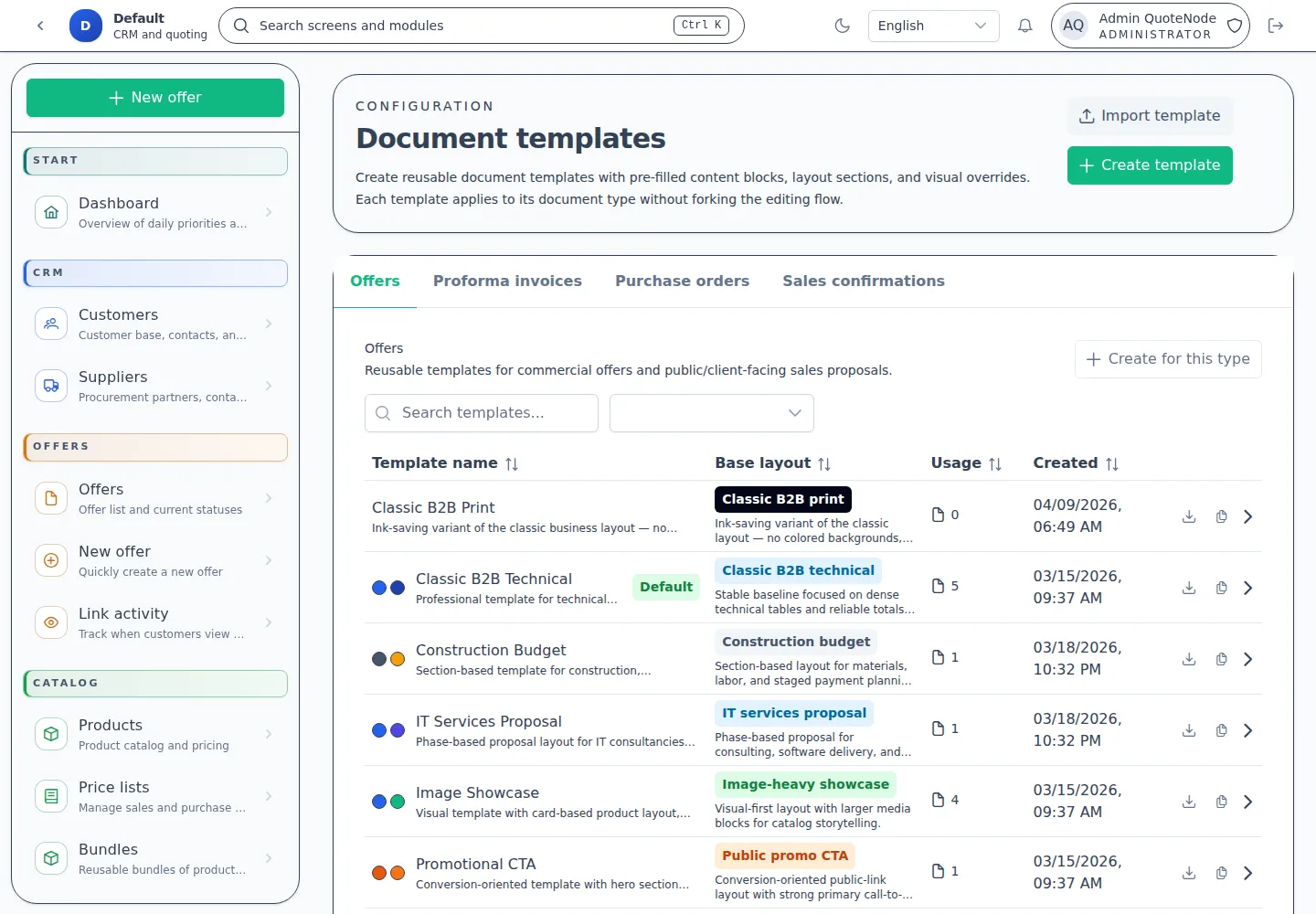The image size is (1316, 914).
Task: Expand the IT Services Proposal row chevron
Action: tap(1248, 730)
